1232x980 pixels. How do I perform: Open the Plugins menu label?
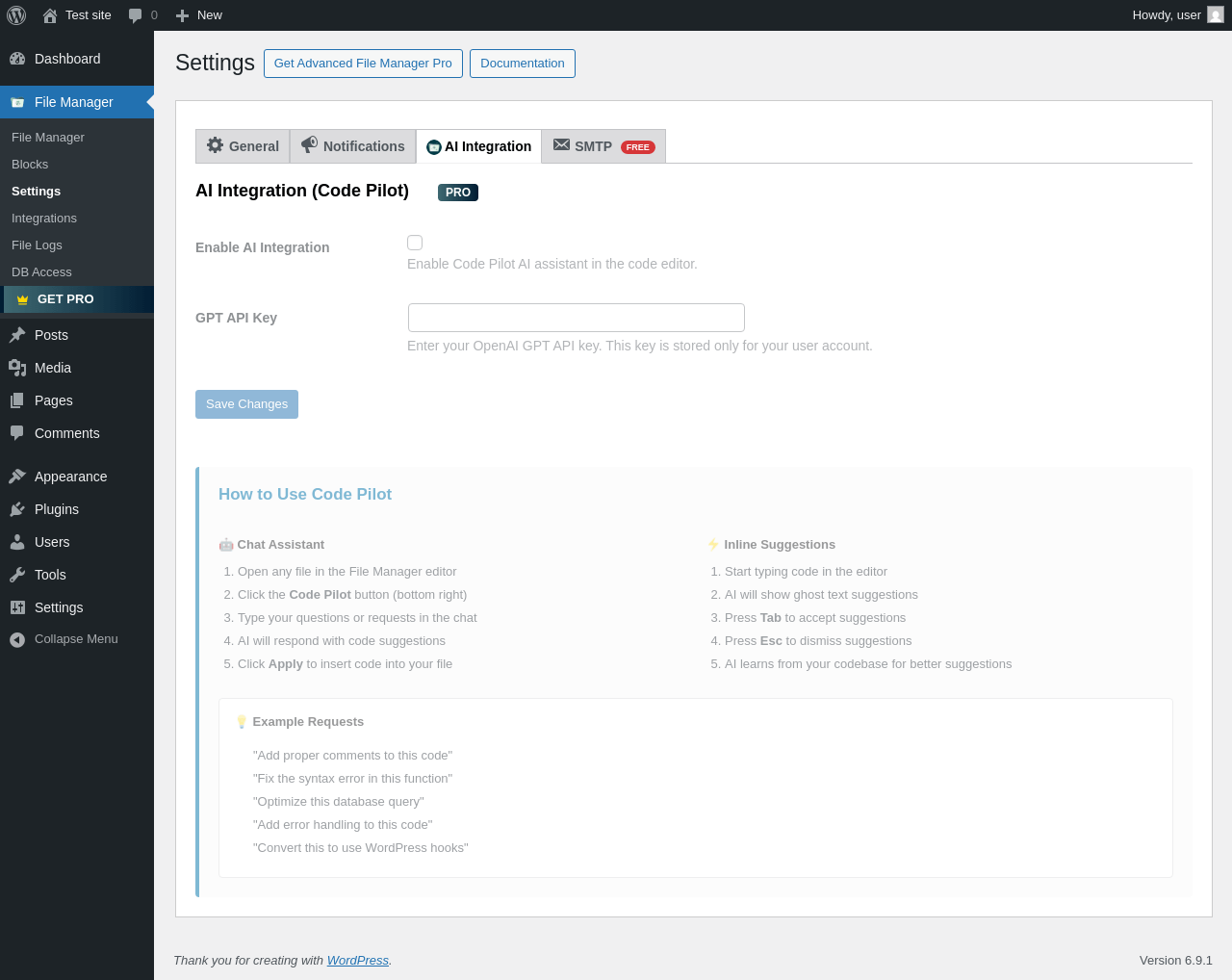click(x=57, y=509)
